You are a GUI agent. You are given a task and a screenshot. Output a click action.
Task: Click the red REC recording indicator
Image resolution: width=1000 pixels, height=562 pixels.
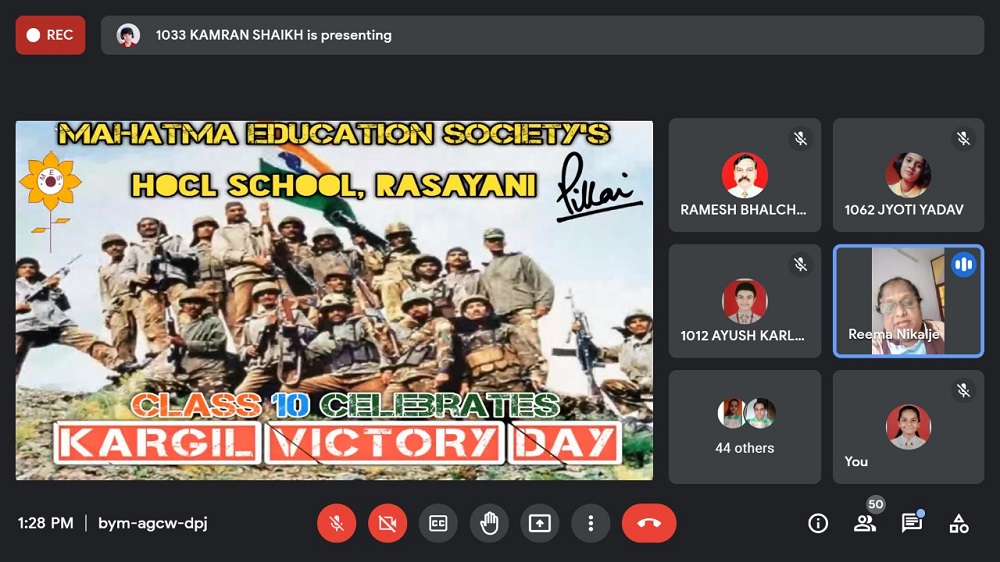50,35
